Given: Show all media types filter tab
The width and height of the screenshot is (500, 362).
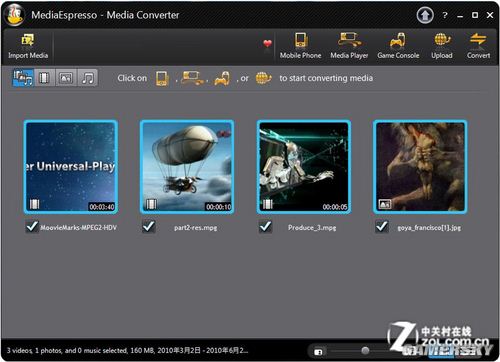Looking at the screenshot, I should pyautogui.click(x=23, y=78).
